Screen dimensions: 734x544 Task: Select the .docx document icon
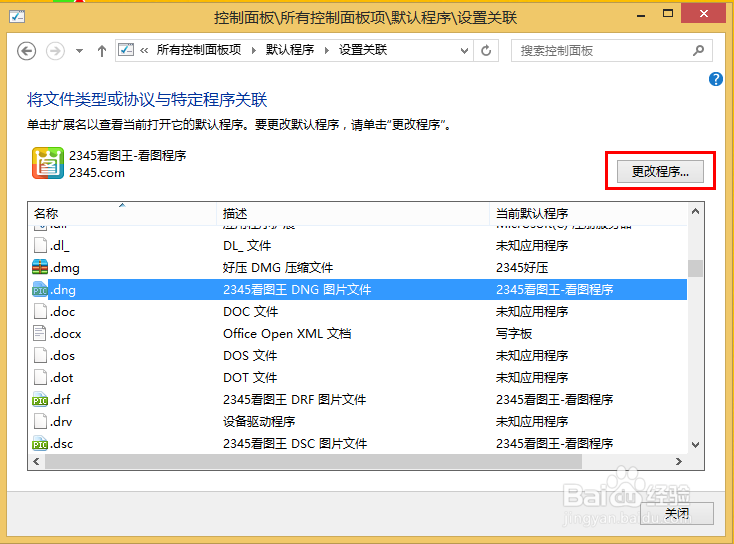coord(40,333)
